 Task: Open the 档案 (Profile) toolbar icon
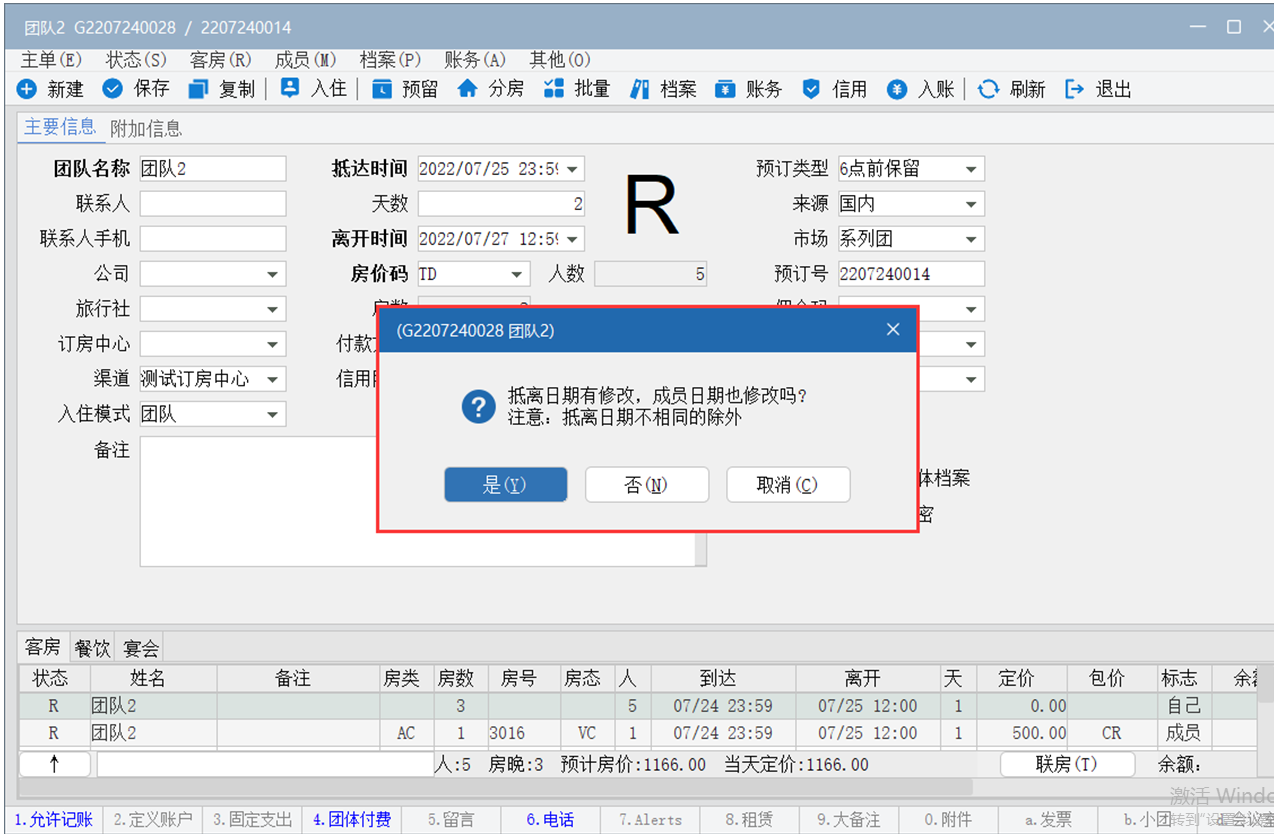640,89
